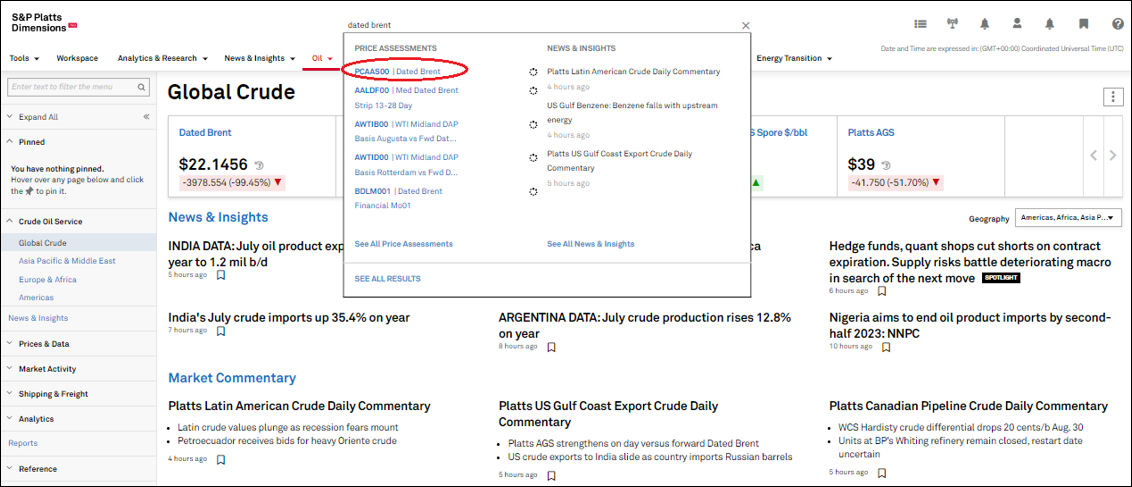This screenshot has height=487, width=1132.
Task: Open the Nigeria aims to end imports headline
Action: [x=970, y=325]
